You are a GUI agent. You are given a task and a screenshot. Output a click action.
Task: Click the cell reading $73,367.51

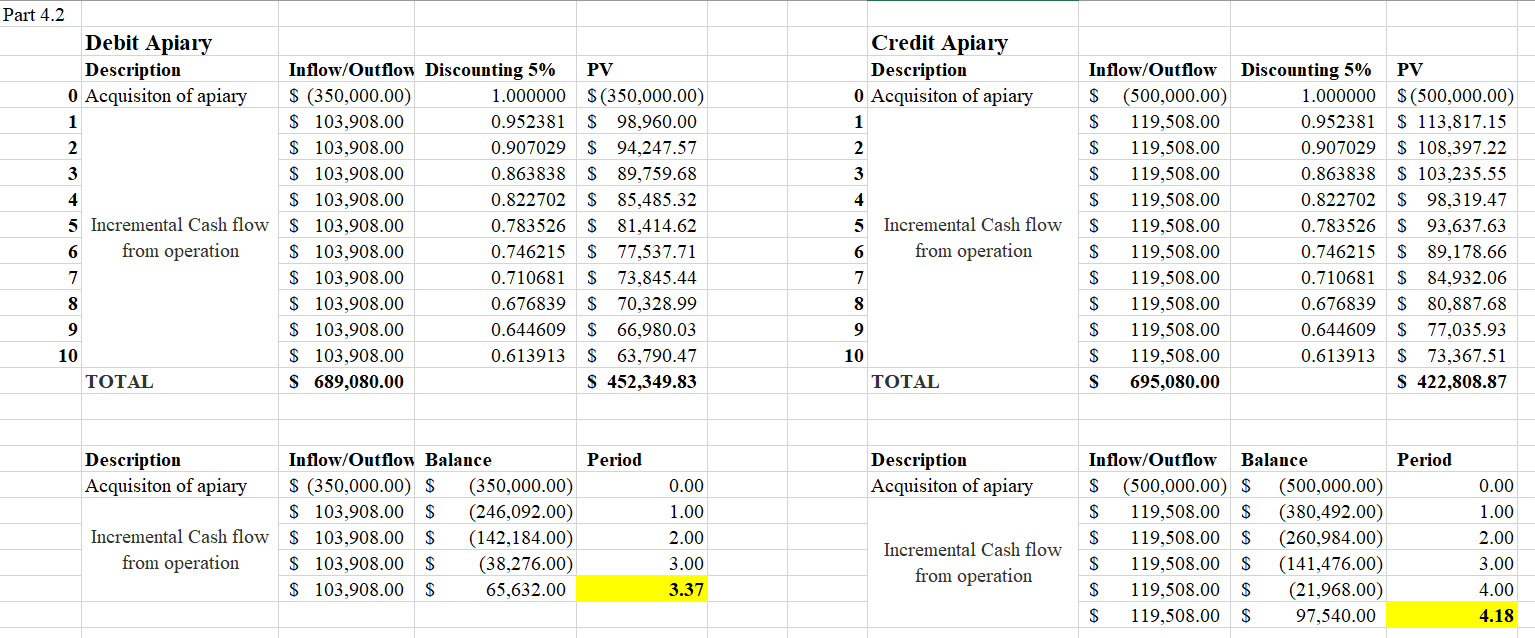click(1452, 356)
